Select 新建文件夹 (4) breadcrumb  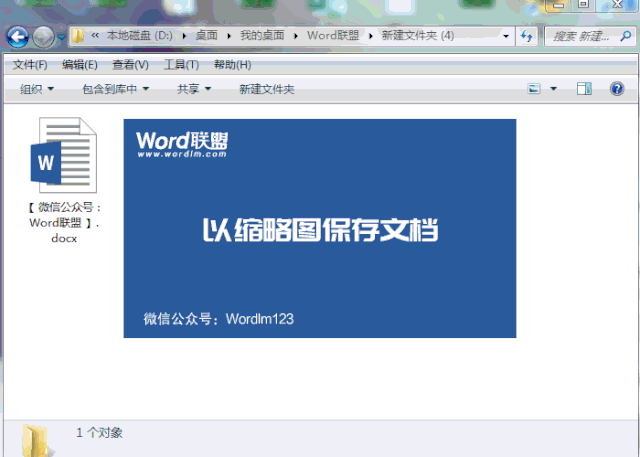[418, 35]
